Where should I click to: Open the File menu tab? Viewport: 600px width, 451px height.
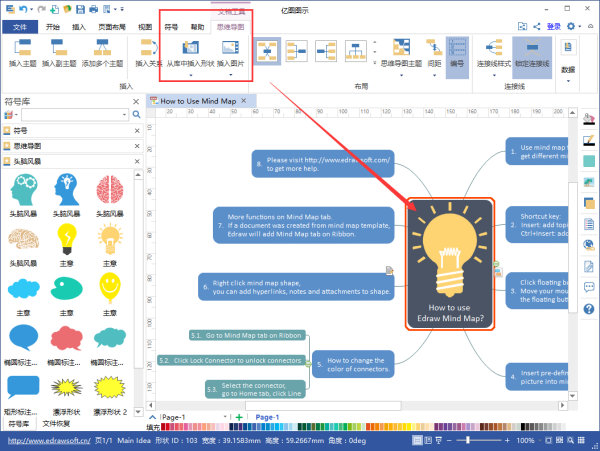coord(20,27)
